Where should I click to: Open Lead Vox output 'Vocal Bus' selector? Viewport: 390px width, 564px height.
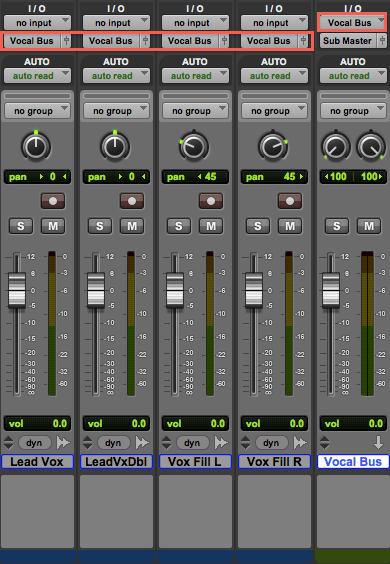[32, 41]
